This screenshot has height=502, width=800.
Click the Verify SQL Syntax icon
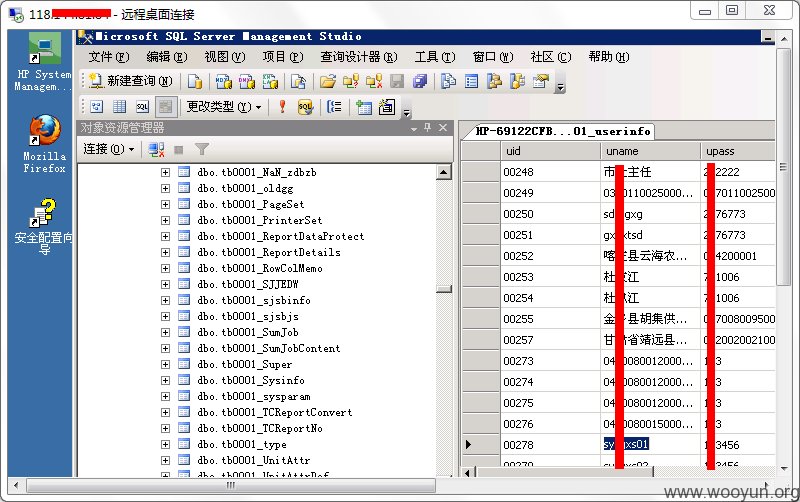point(305,107)
